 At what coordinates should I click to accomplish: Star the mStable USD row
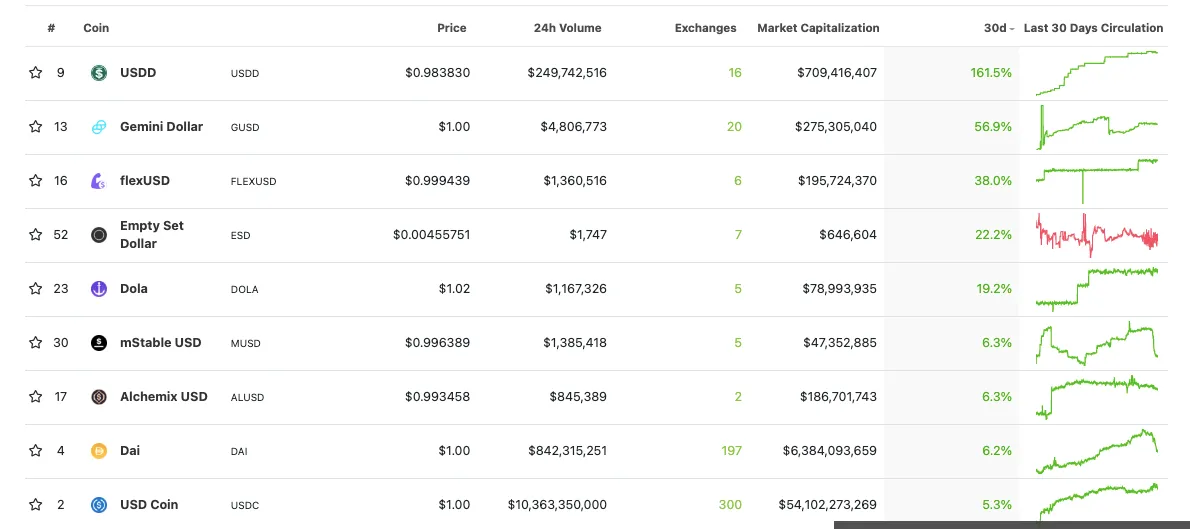click(x=35, y=342)
